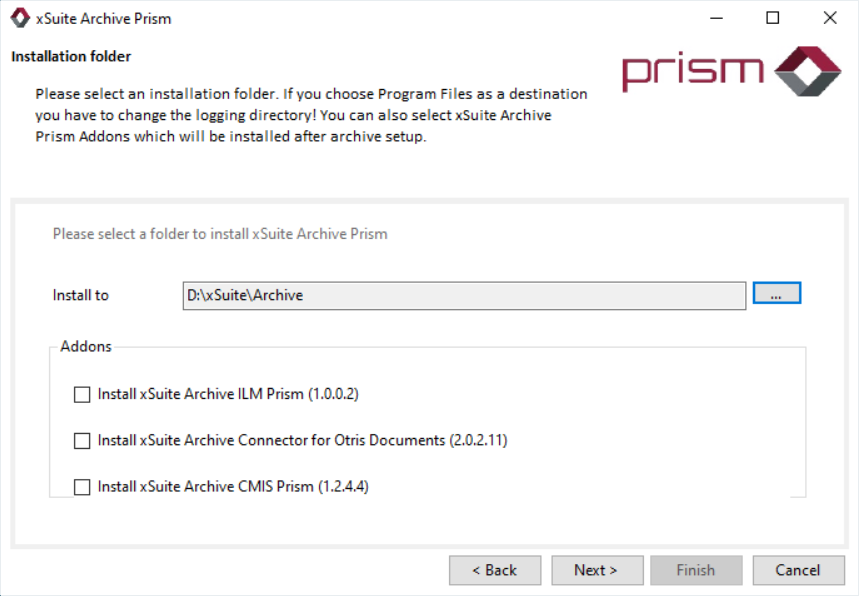Click the Program Files instruction paragraph
This screenshot has width=859, height=596.
pos(311,115)
